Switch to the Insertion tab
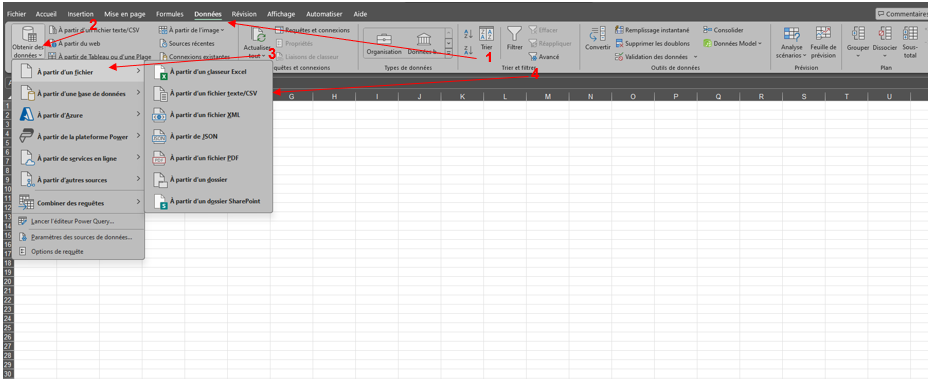Screen dimensions: 928x382 (x=80, y=14)
